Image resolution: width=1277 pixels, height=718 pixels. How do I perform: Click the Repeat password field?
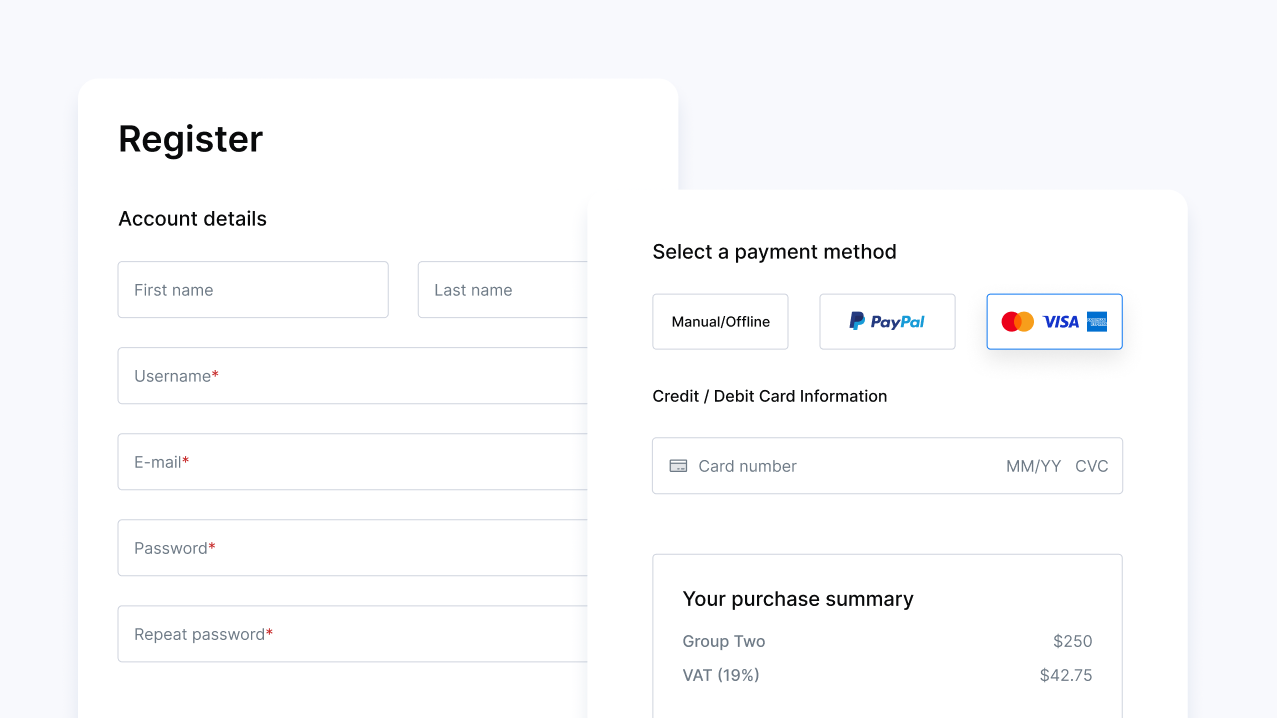pyautogui.click(x=353, y=634)
